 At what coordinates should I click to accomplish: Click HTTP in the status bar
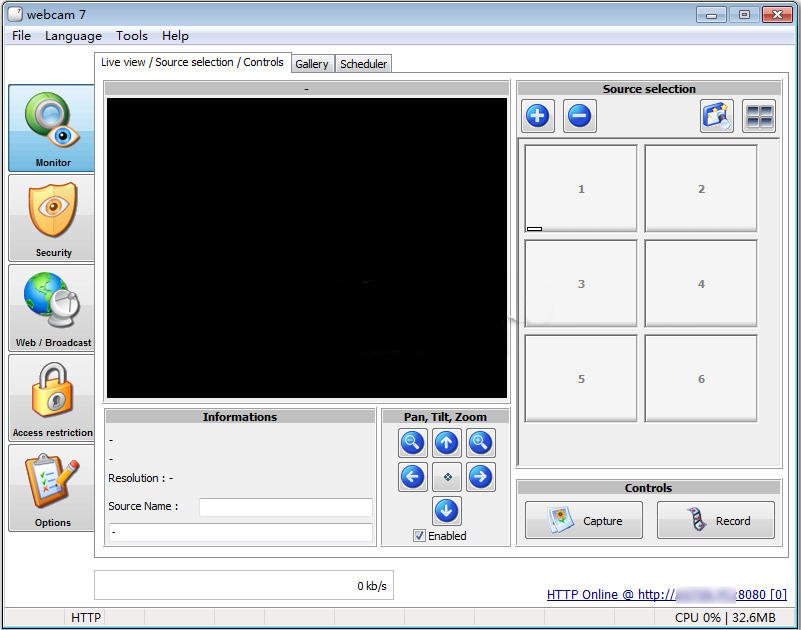pyautogui.click(x=86, y=618)
